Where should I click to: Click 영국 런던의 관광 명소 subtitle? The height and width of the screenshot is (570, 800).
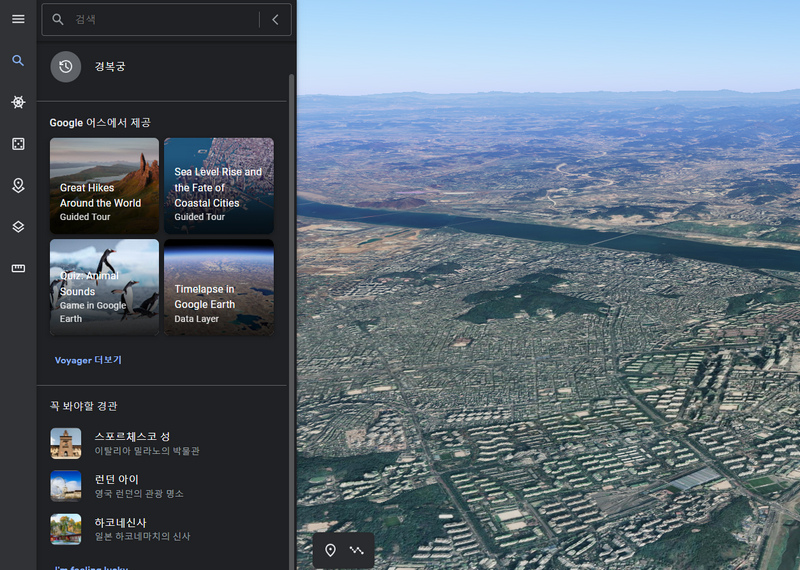pyautogui.click(x=139, y=493)
